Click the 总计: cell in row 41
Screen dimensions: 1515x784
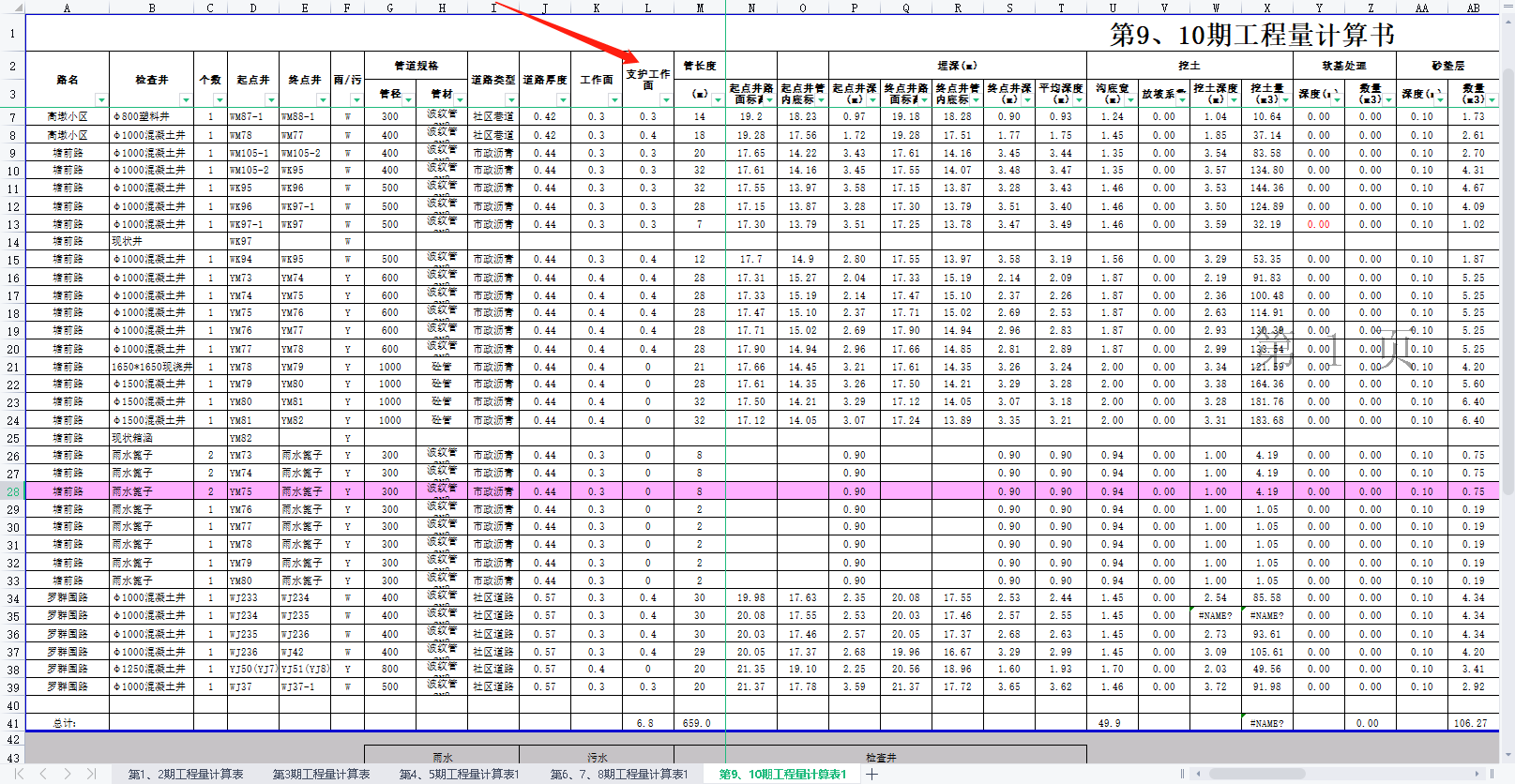(67, 723)
